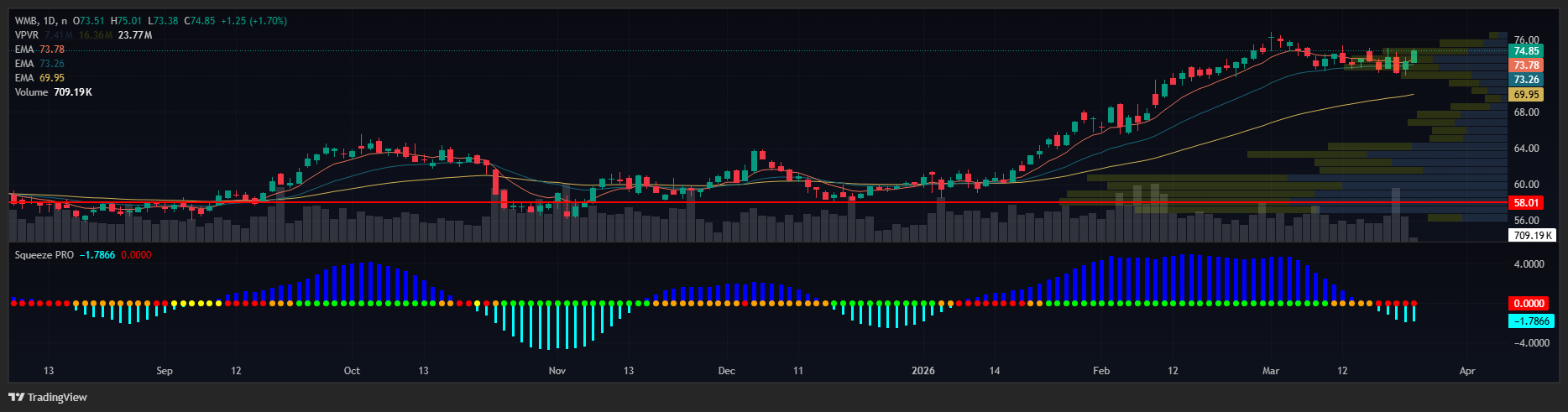Click the Squeeze PRO -1.7866 legend value

pyautogui.click(x=97, y=255)
